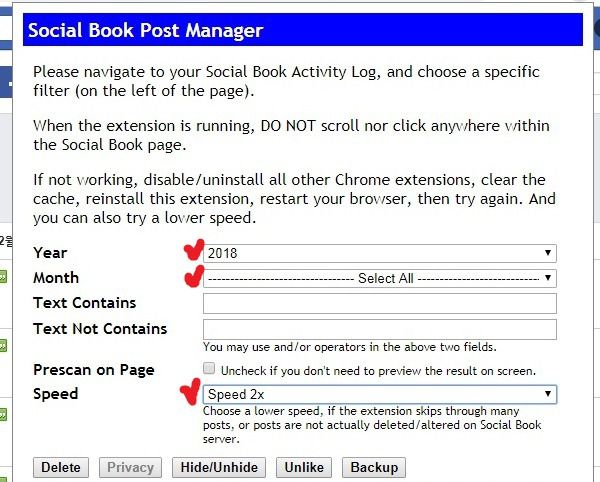Click the Hide/Unhide button
This screenshot has height=482, width=600.
click(219, 467)
